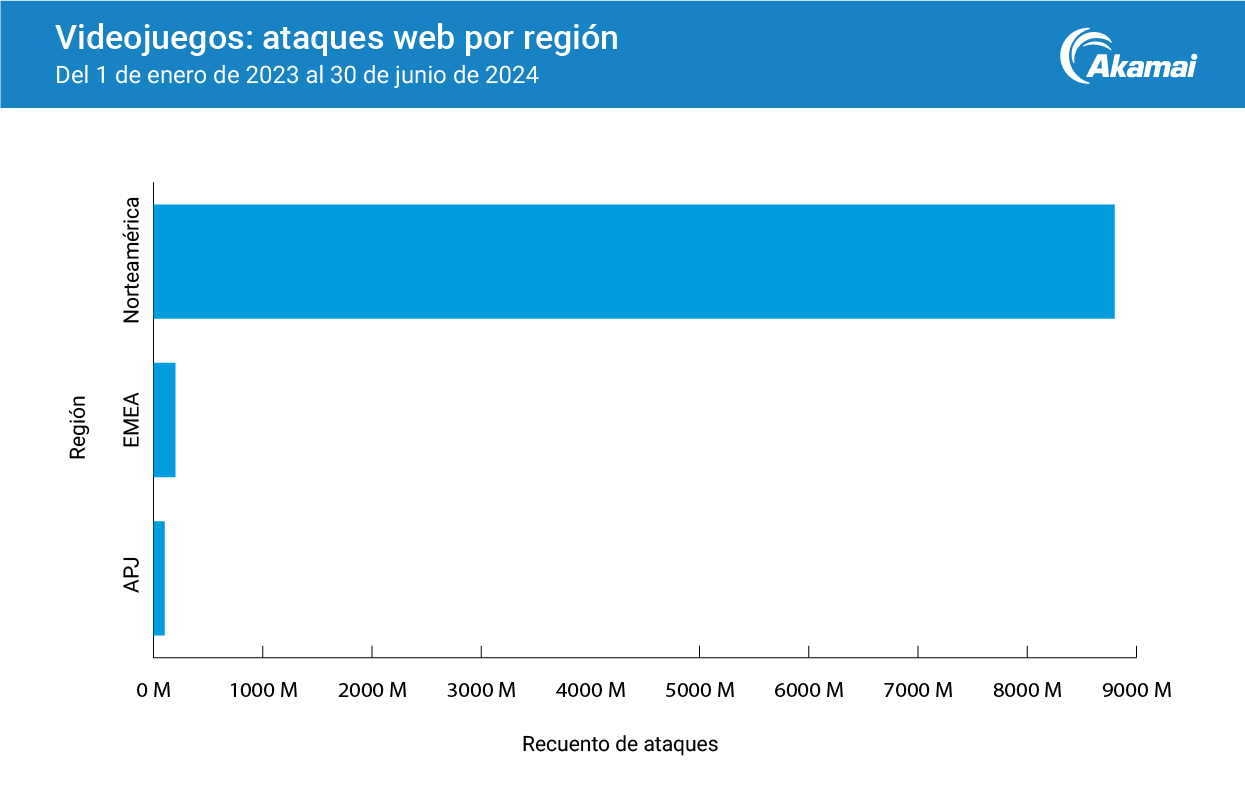This screenshot has height=800, width=1245.
Task: Click the 'Norteamérica' axis label
Action: 131,262
